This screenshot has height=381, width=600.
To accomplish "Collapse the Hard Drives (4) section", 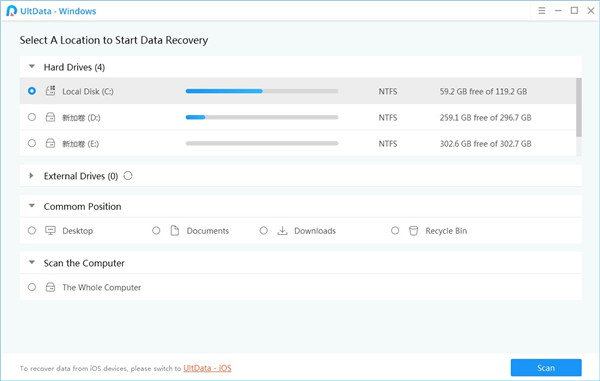I will [x=32, y=67].
